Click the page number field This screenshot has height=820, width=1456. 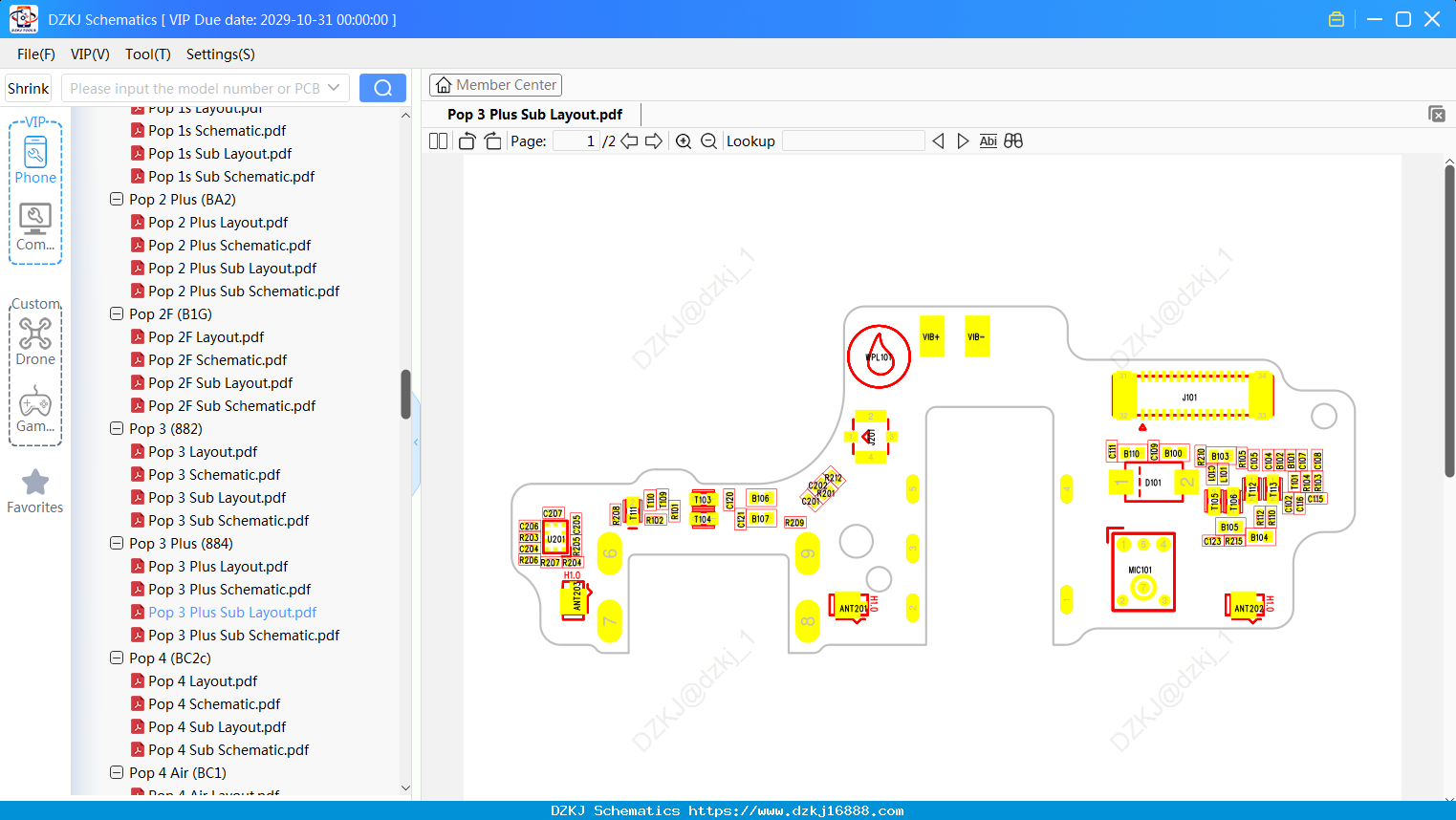(576, 141)
